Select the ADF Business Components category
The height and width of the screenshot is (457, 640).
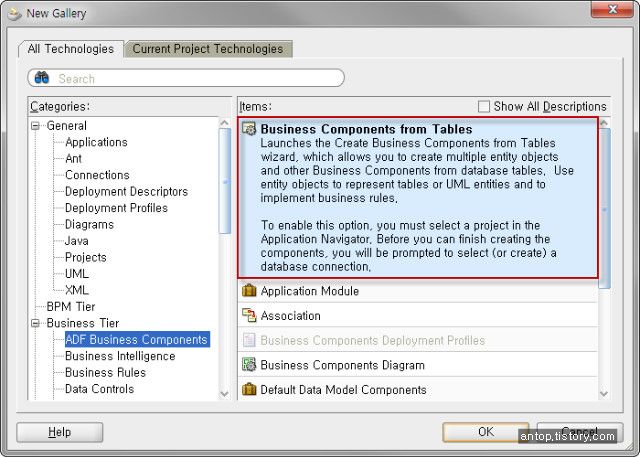click(x=137, y=339)
